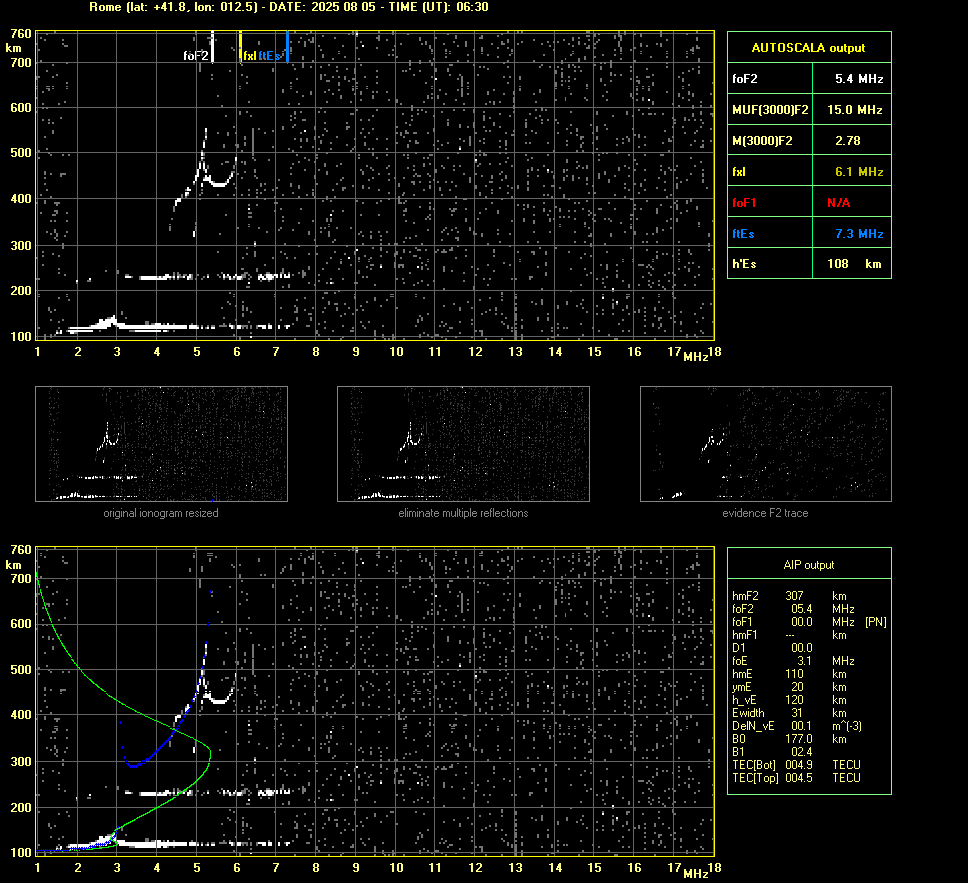Image resolution: width=968 pixels, height=883 pixels.
Task: Click the foF1 label in AIP output
Action: (743, 622)
